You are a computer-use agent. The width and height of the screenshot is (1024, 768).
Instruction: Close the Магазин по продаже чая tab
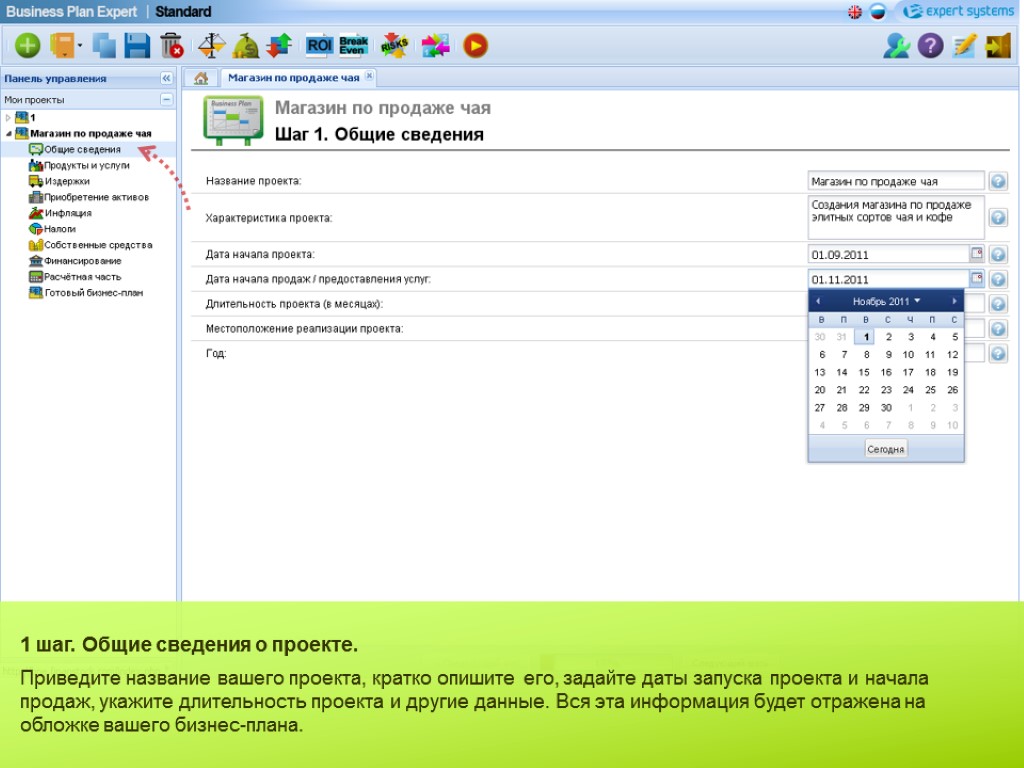pos(369,76)
